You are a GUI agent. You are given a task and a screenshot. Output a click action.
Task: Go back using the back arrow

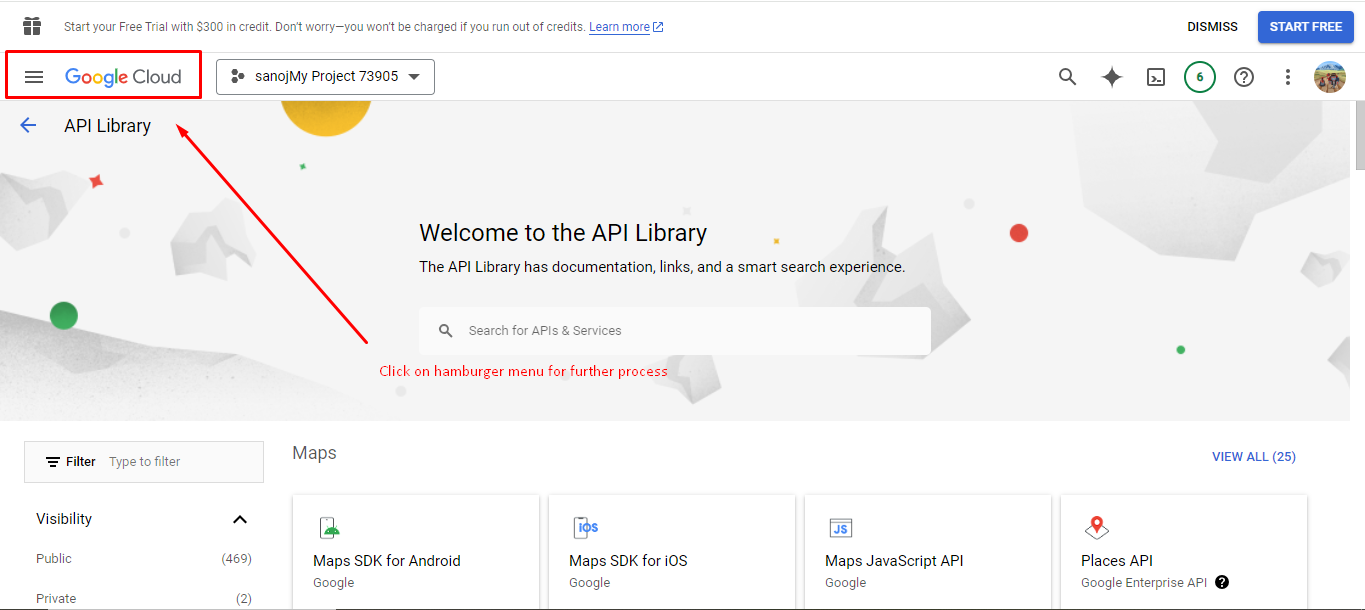[x=28, y=125]
